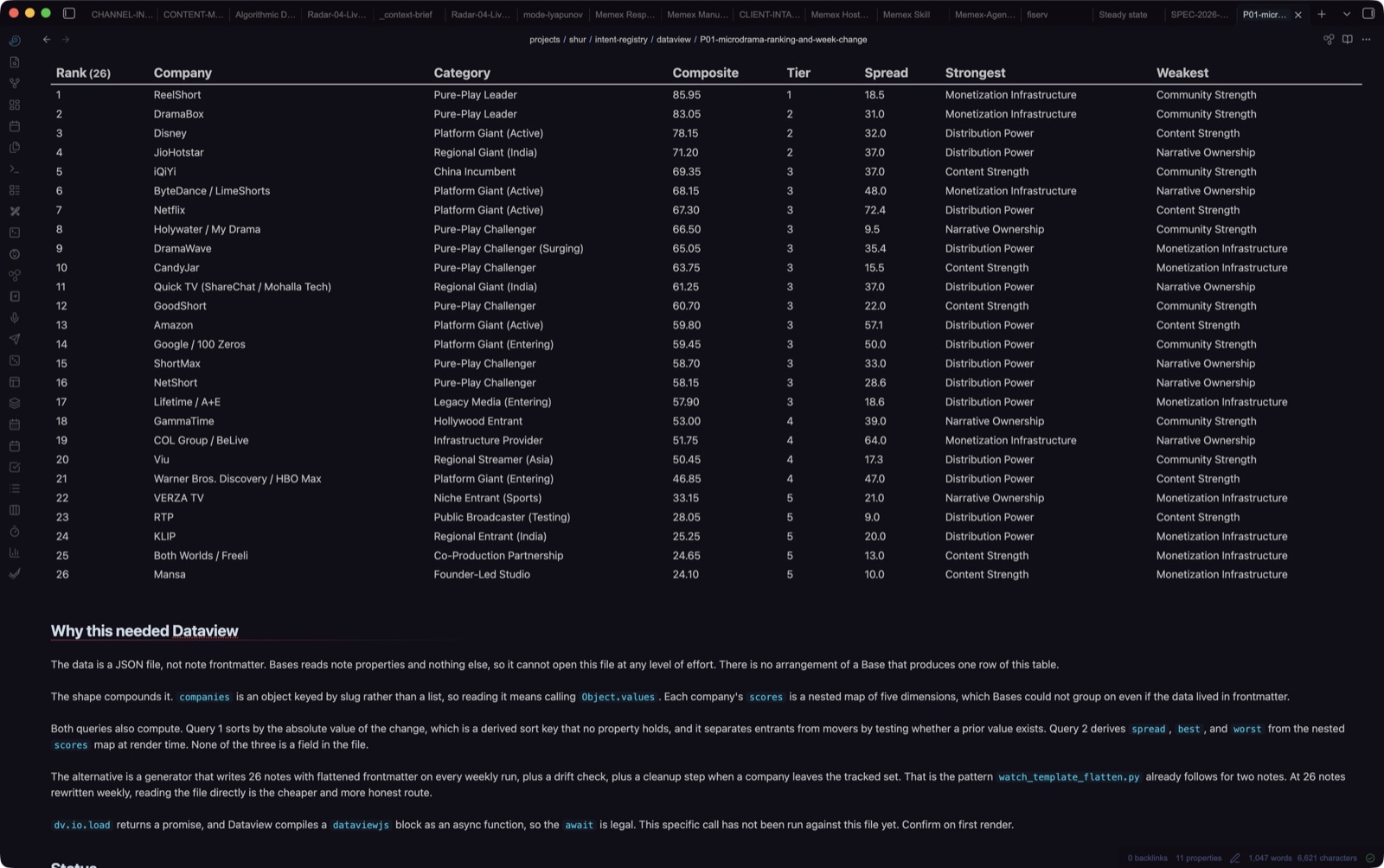Open the bar chart statistics icon
This screenshot has height=868, width=1384.
pos(15,552)
